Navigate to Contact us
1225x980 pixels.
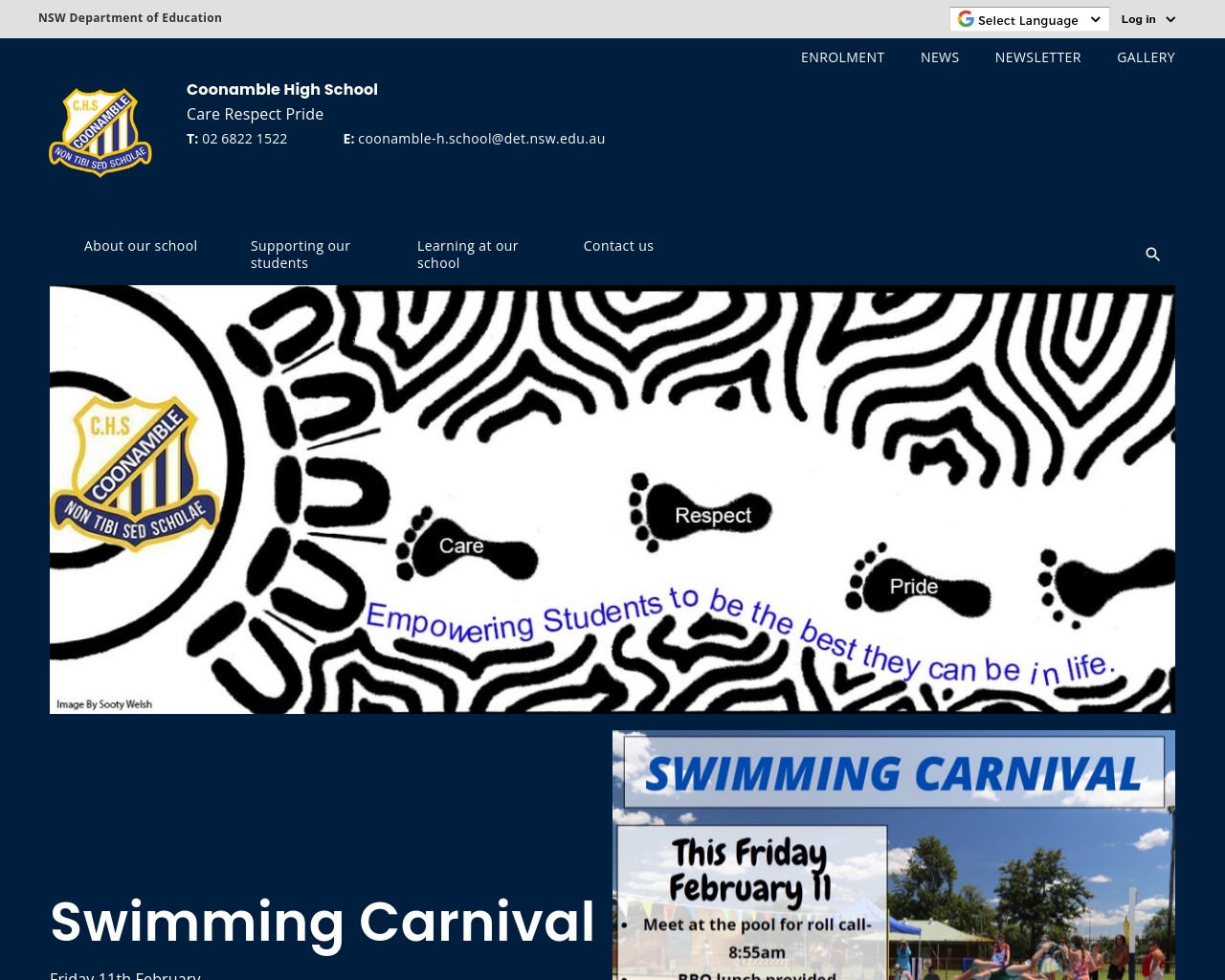[x=618, y=246]
